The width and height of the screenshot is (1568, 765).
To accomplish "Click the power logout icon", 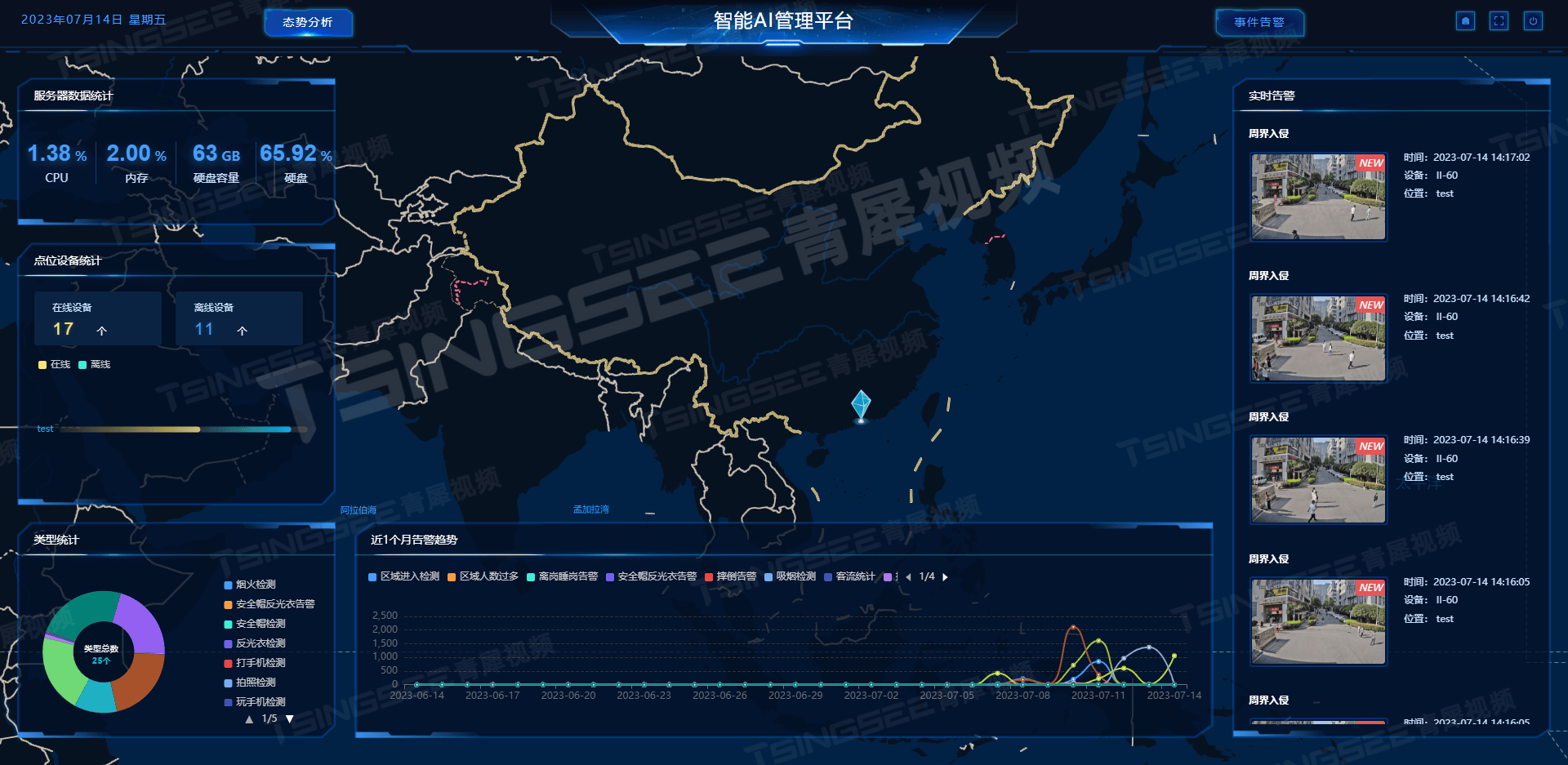I will pyautogui.click(x=1534, y=21).
